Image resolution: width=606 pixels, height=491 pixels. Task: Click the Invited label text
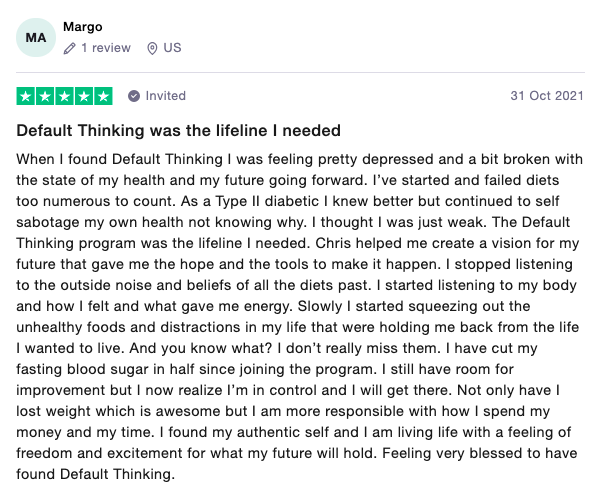[x=166, y=96]
